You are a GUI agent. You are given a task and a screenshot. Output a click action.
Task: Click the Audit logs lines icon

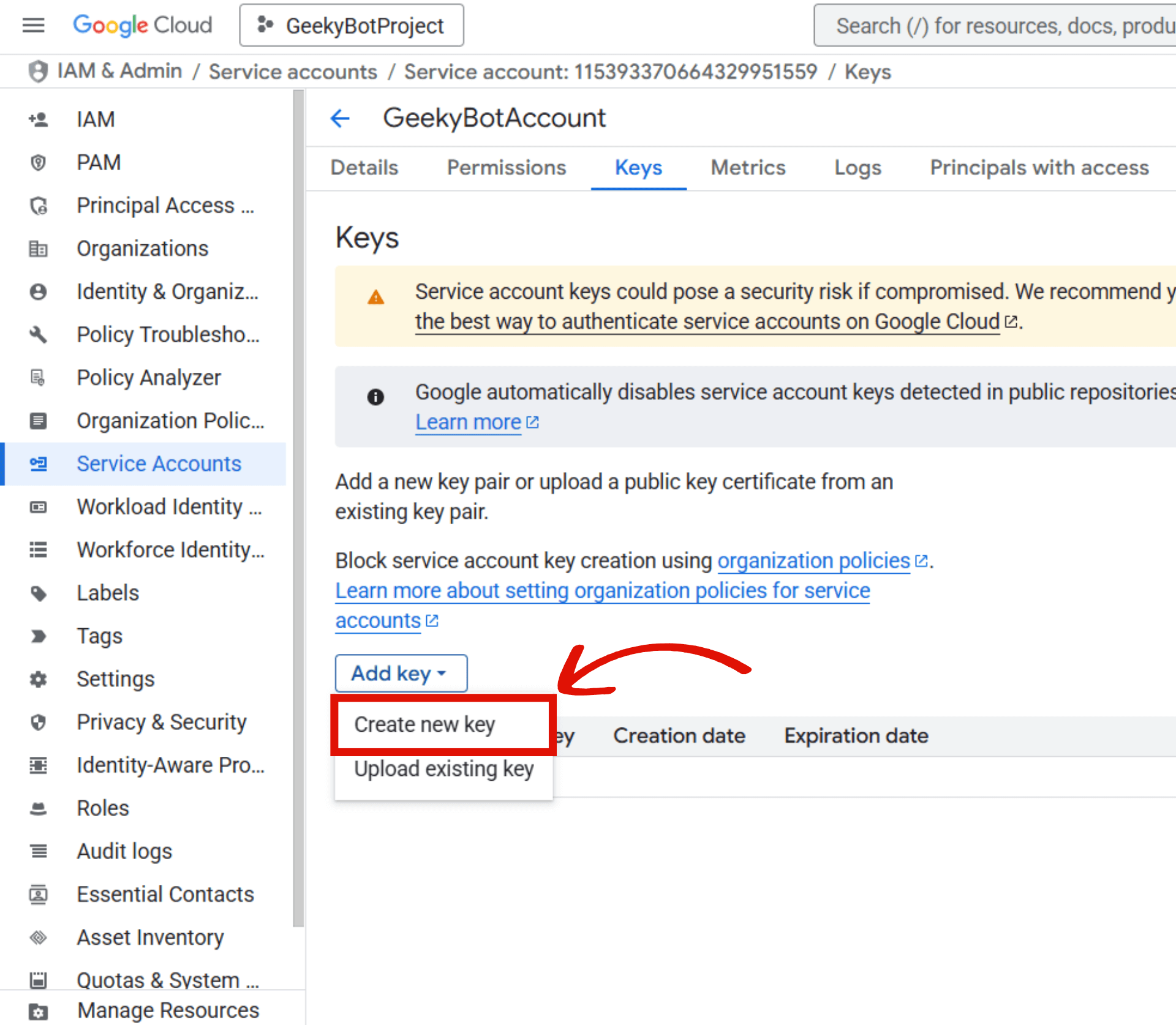[x=38, y=851]
